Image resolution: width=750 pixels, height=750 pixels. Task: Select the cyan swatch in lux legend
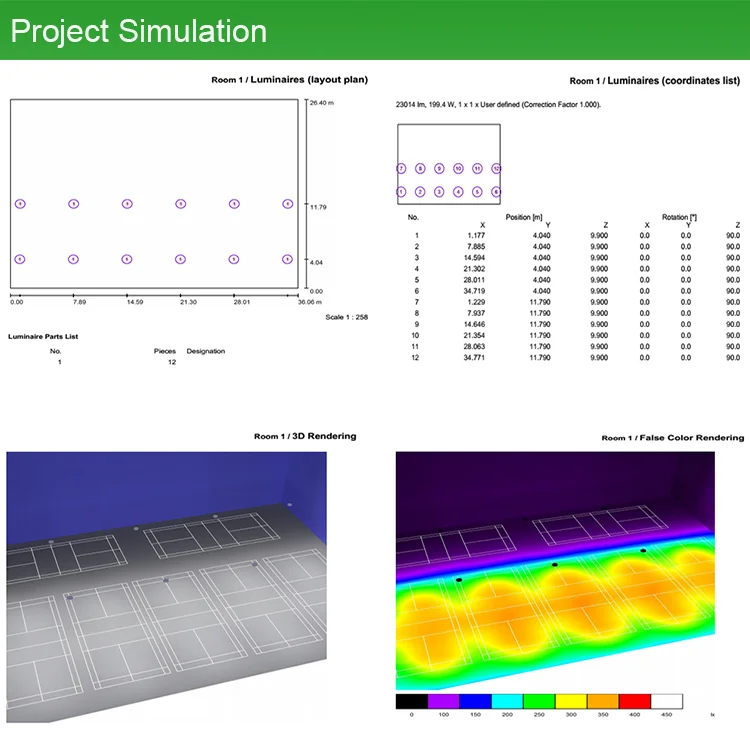[x=507, y=701]
